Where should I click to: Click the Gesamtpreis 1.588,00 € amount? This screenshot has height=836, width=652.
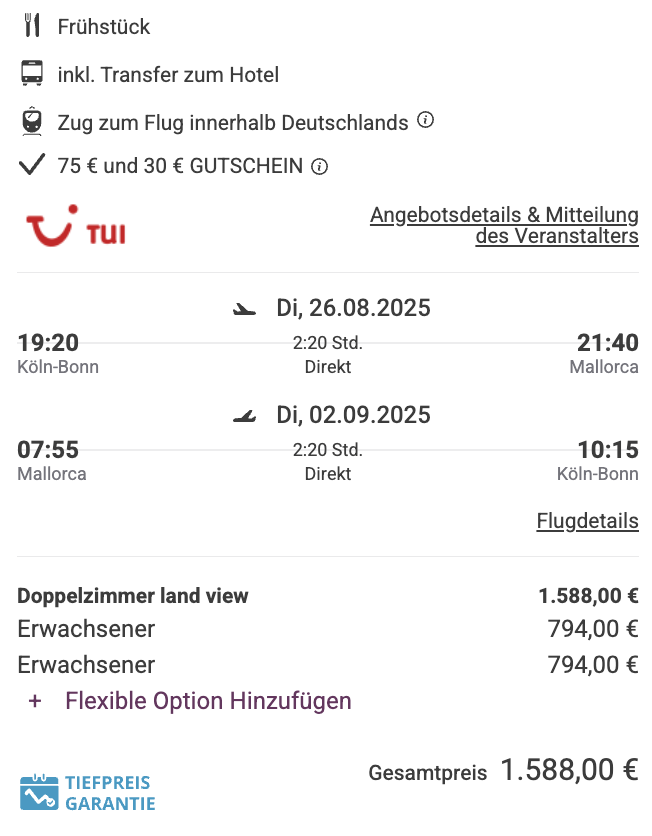(569, 770)
